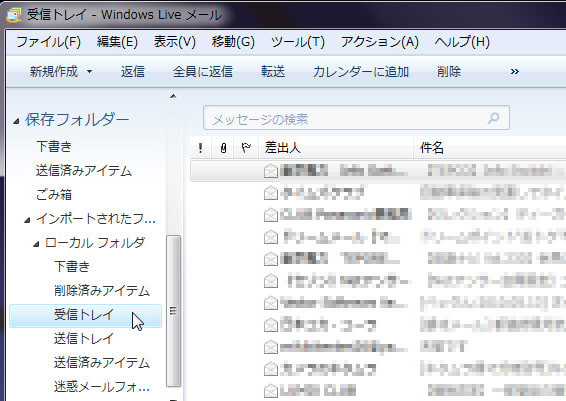The image size is (566, 401).
Task: Collapse the 保存フォルダー section
Action: tap(16, 121)
